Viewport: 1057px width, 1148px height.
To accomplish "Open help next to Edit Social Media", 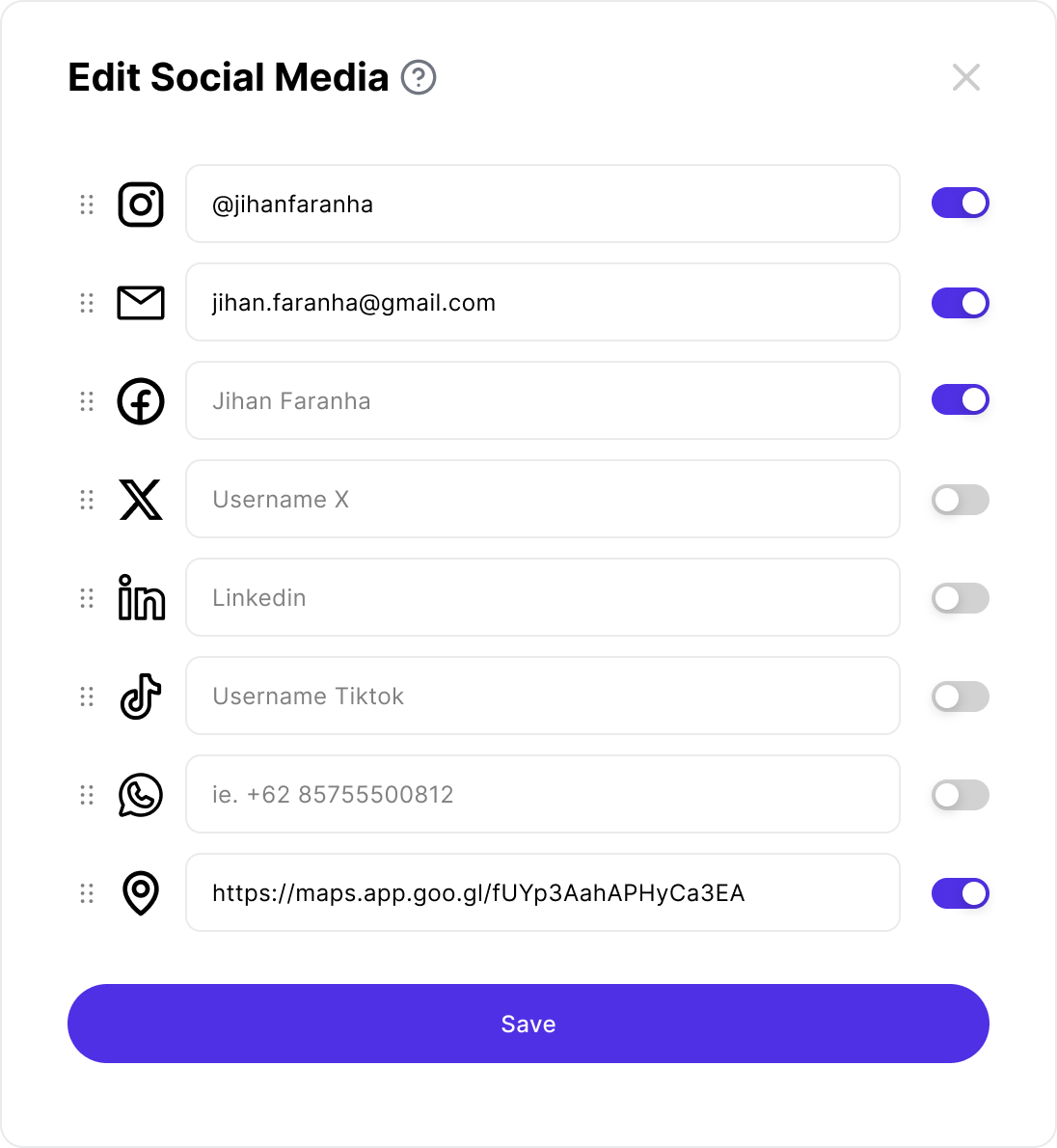I will pos(419,77).
